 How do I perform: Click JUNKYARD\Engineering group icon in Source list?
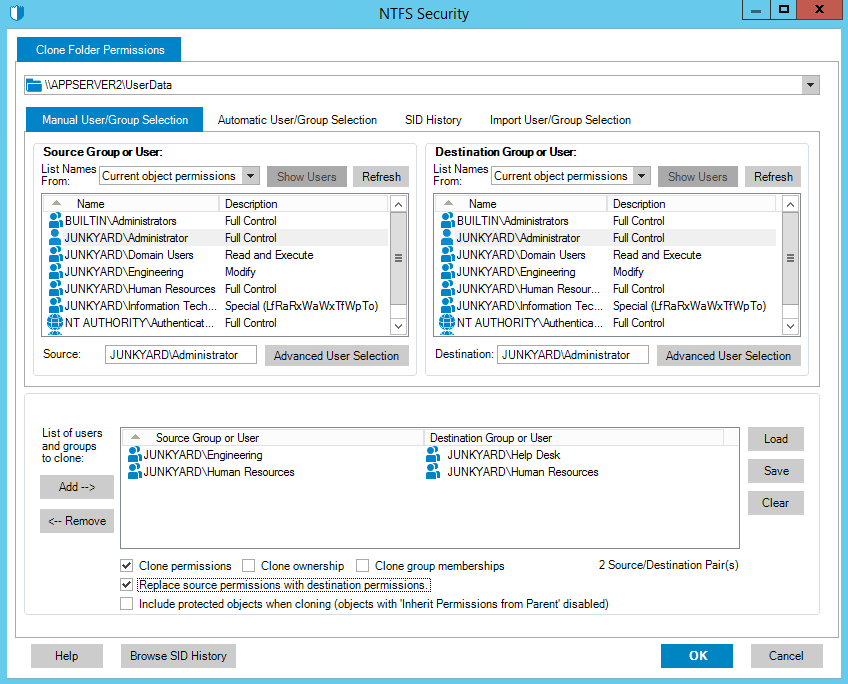pyautogui.click(x=55, y=272)
